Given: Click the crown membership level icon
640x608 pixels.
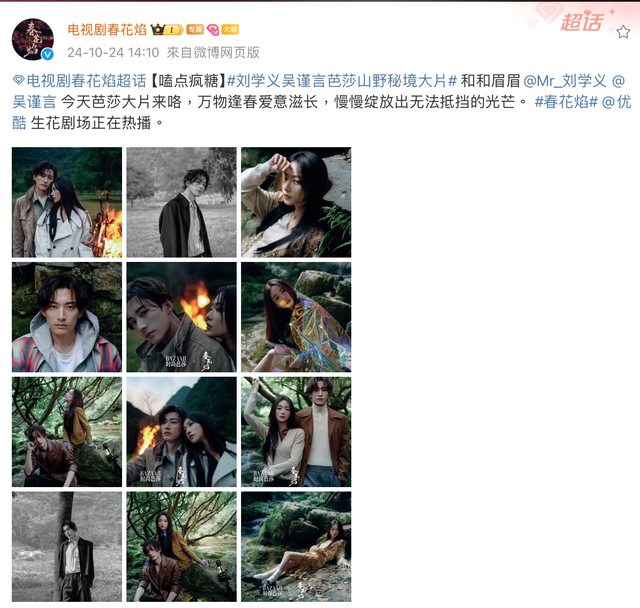Looking at the screenshot, I should tap(167, 29).
